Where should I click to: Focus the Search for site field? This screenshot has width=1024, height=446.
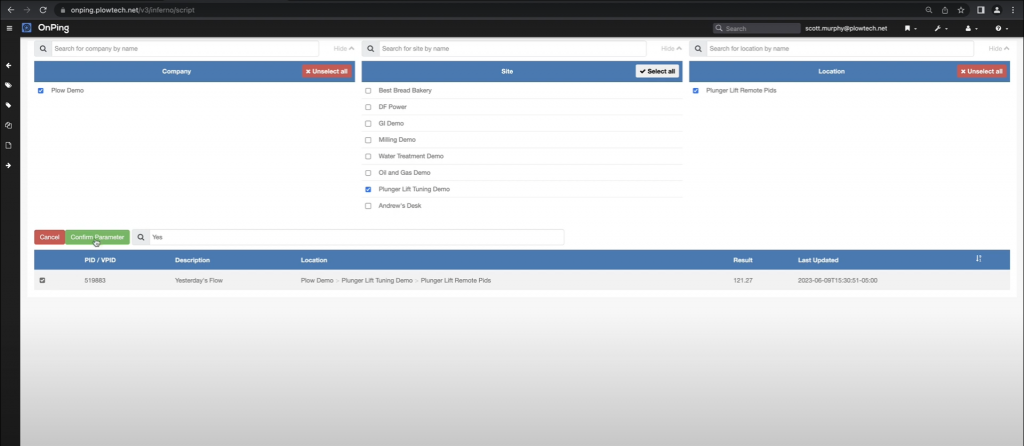513,49
